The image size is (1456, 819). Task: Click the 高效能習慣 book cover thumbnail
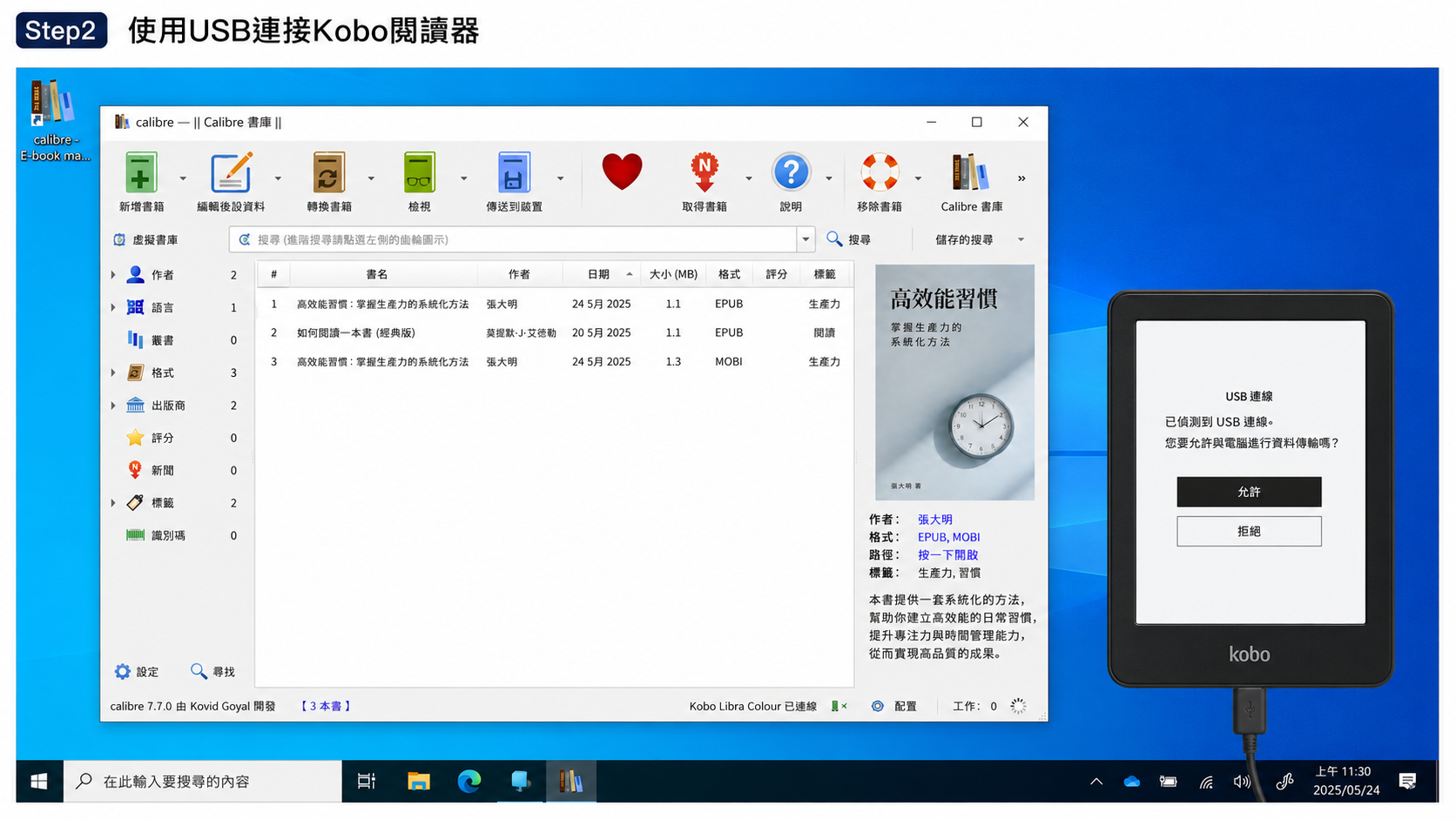coord(954,382)
